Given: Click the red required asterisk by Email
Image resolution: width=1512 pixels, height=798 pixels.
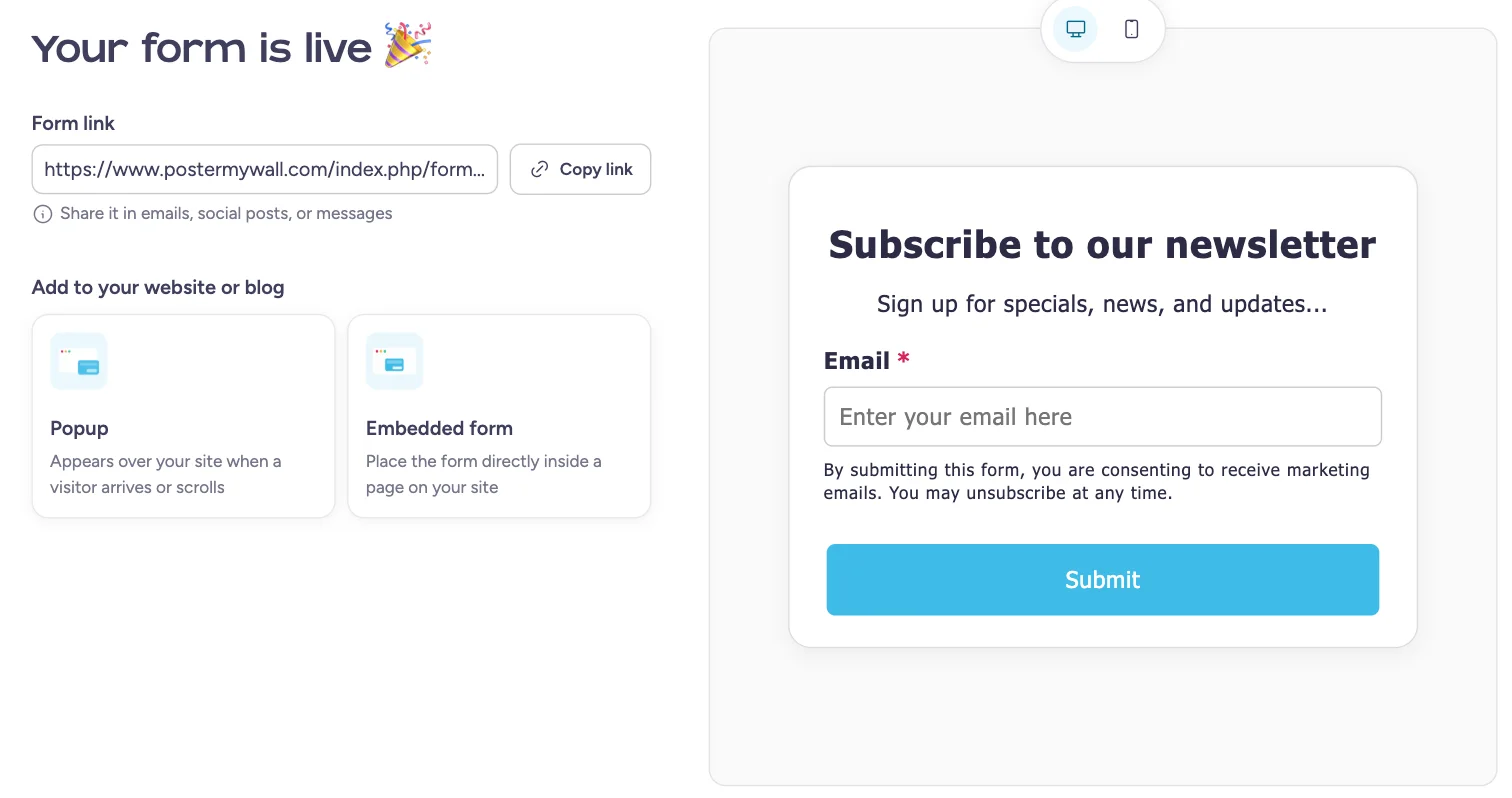Looking at the screenshot, I should 904,358.
